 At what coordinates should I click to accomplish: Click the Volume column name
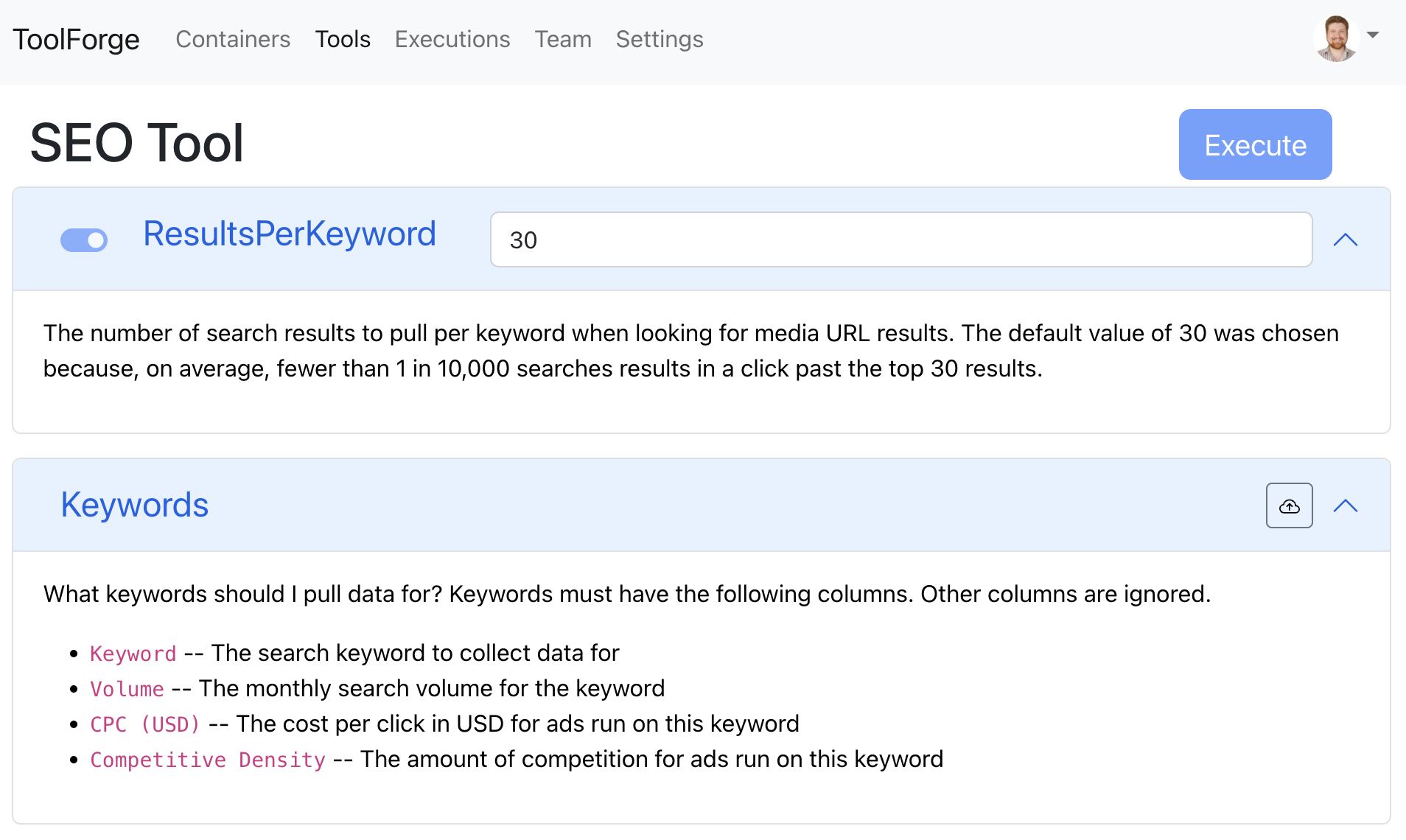point(127,689)
